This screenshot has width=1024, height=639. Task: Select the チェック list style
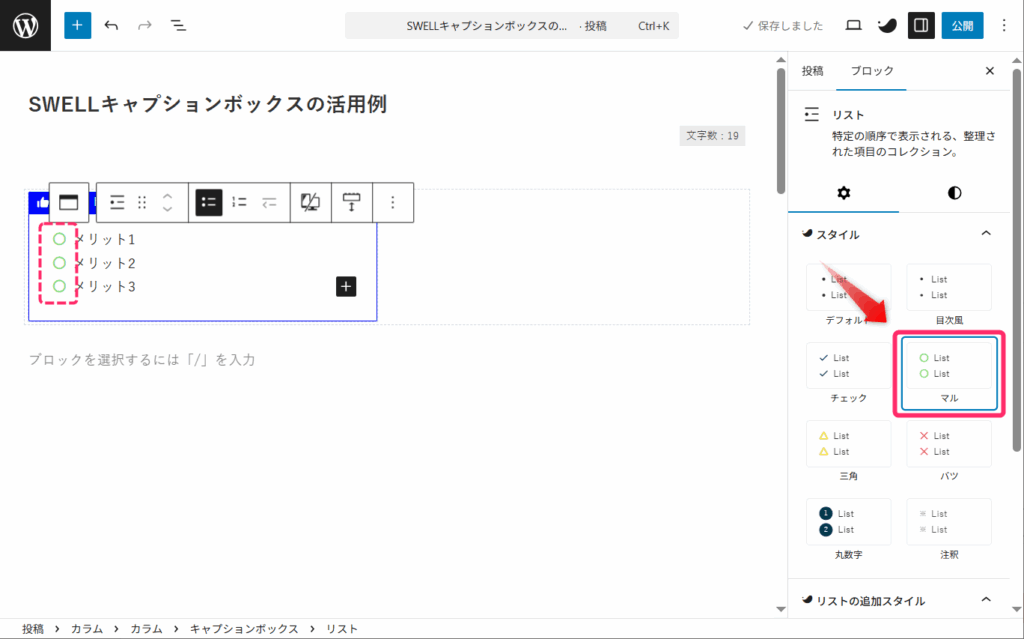coord(848,373)
